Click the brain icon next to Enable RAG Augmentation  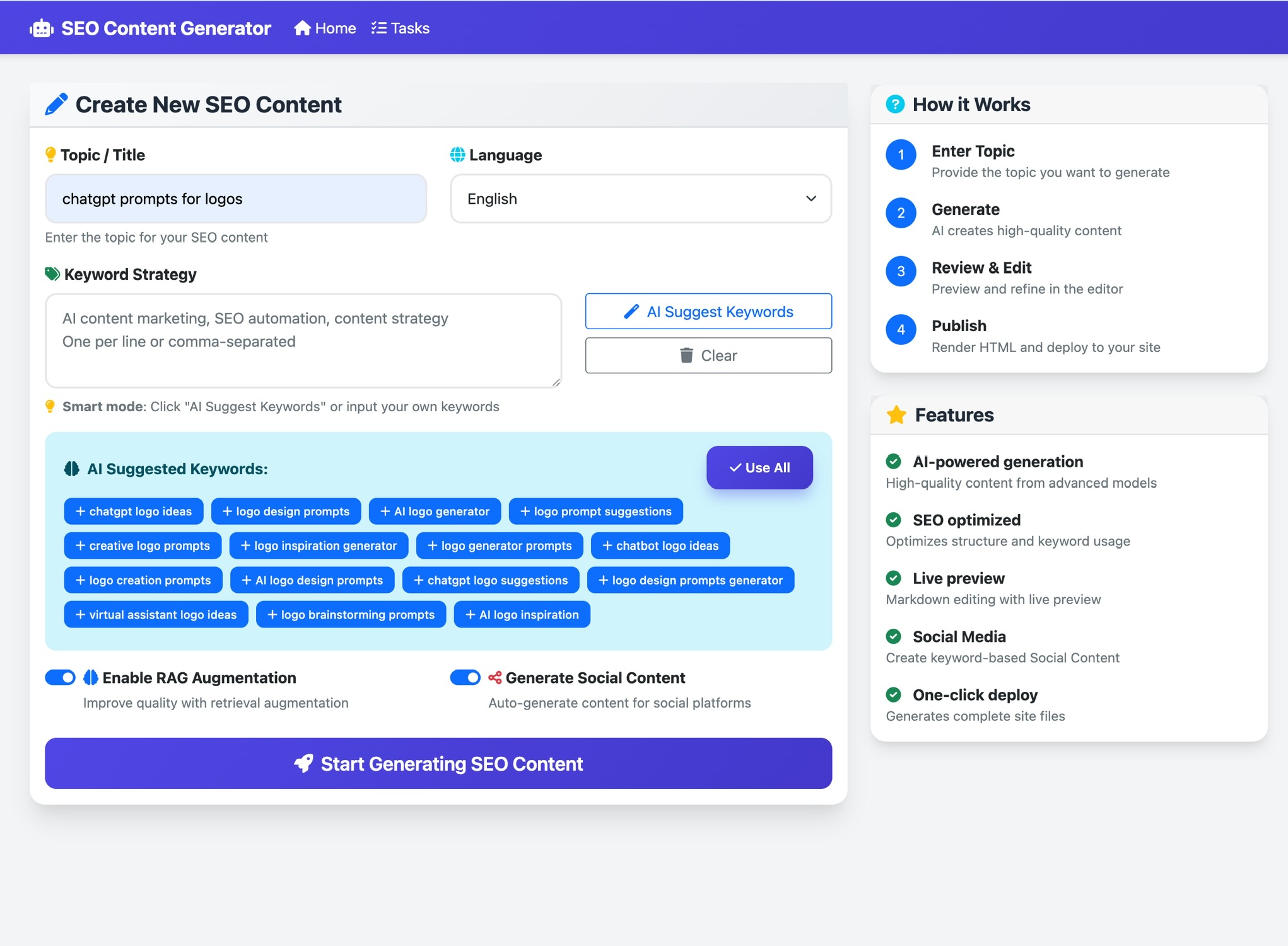point(91,677)
